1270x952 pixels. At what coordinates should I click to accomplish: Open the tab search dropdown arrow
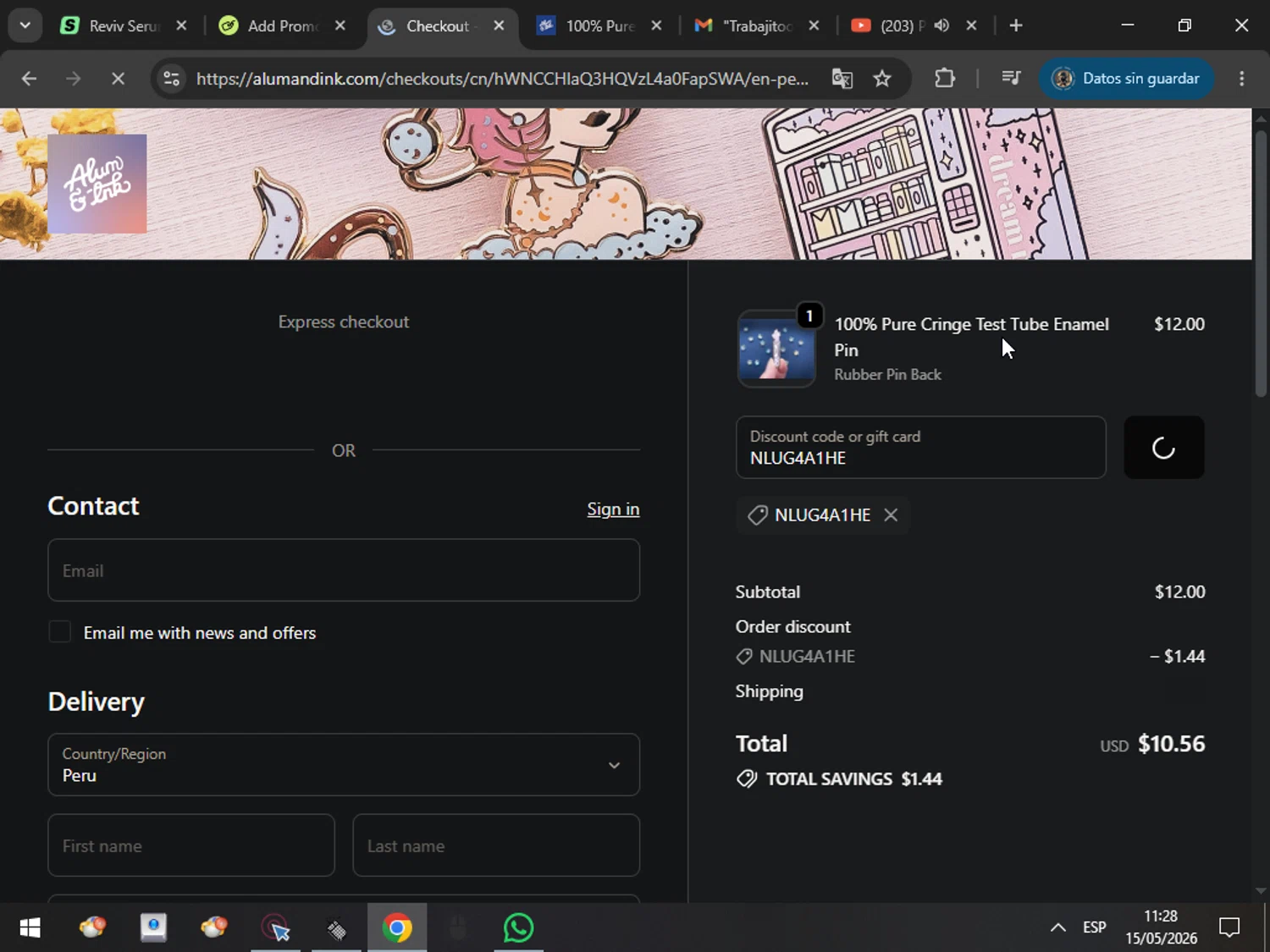(25, 25)
